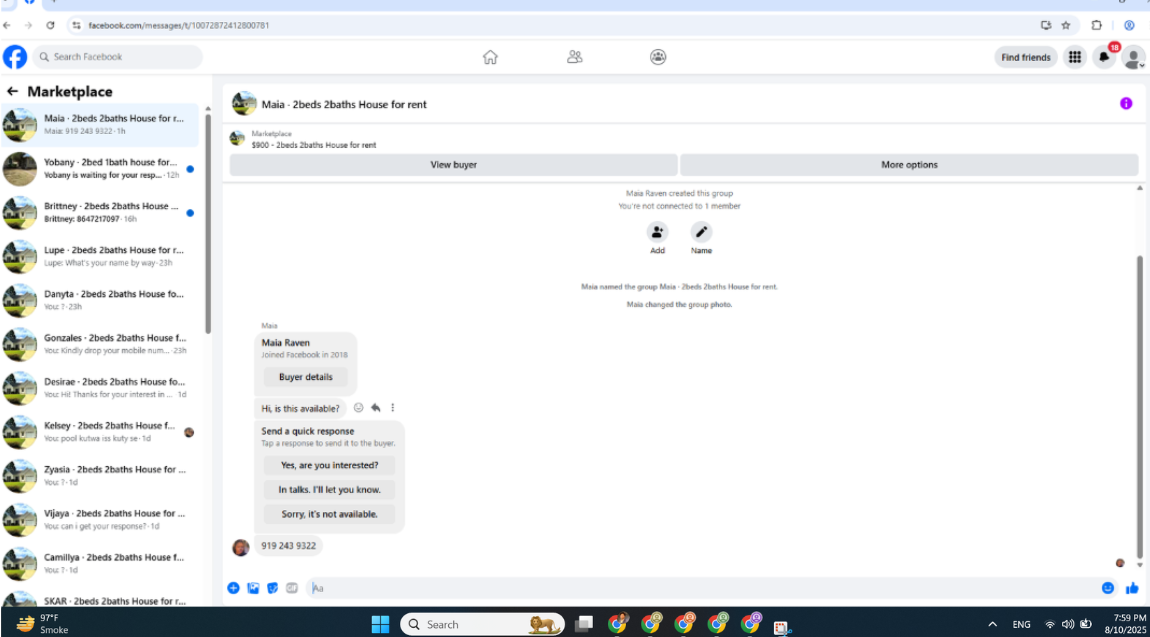Viewport: 1150px width, 637px height.
Task: React to 'Hi, is this available?' message
Action: click(x=358, y=408)
